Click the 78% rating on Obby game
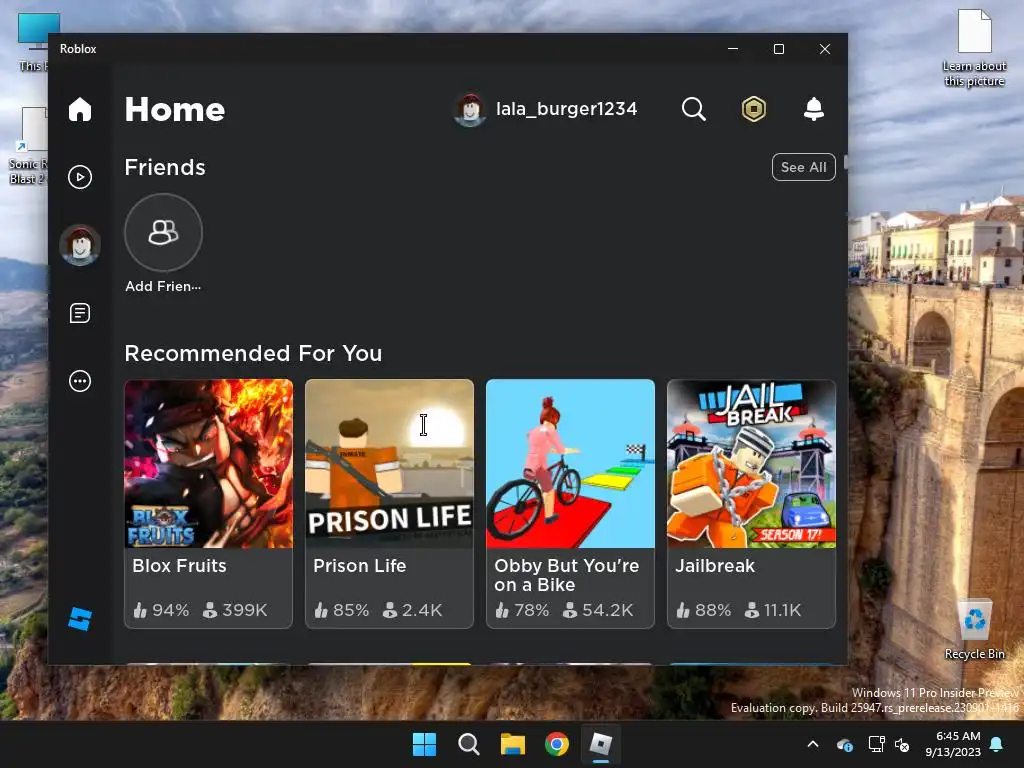The width and height of the screenshot is (1024, 768). coord(522,610)
